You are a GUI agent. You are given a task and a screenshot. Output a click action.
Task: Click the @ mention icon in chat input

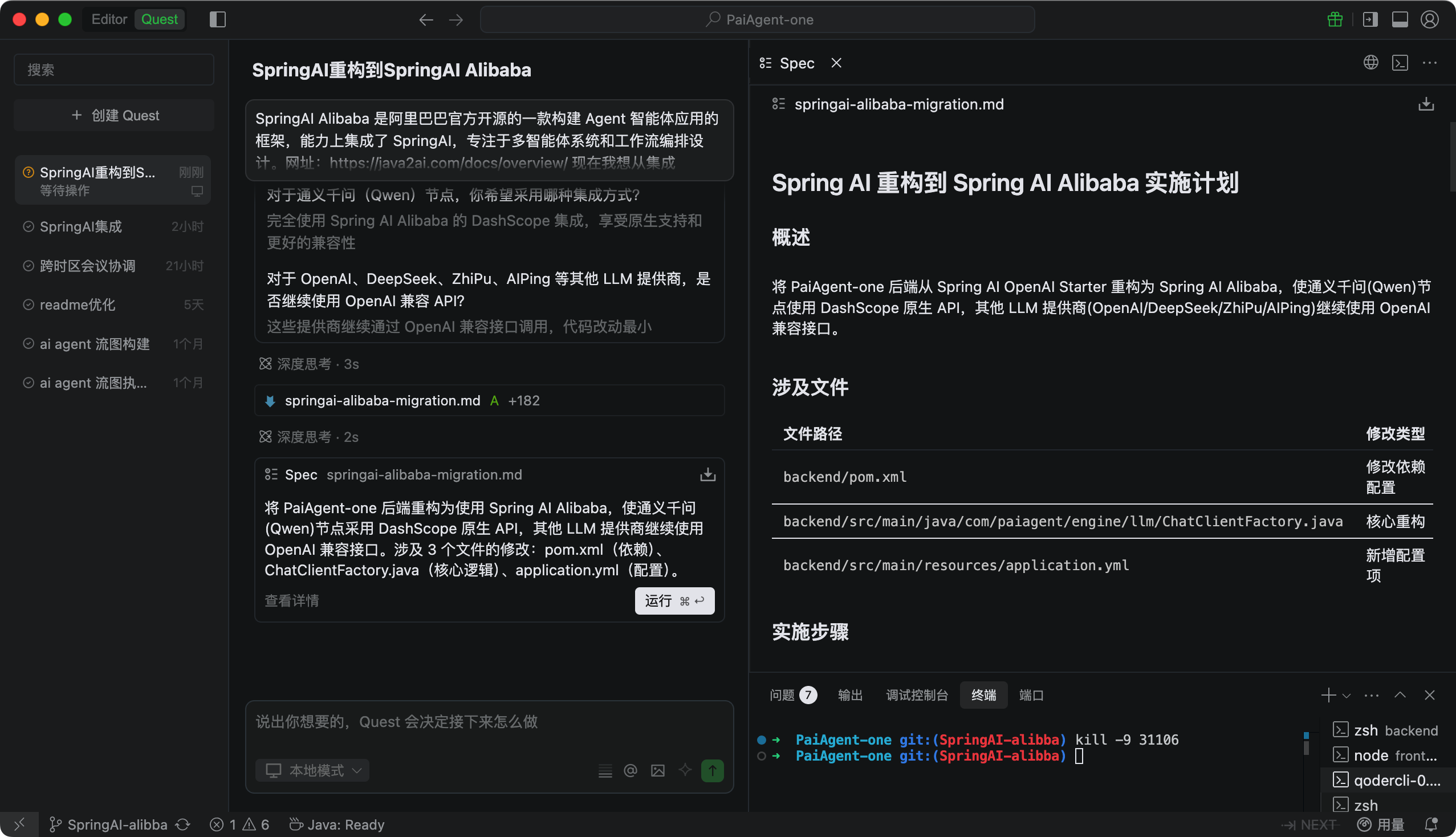click(x=631, y=771)
